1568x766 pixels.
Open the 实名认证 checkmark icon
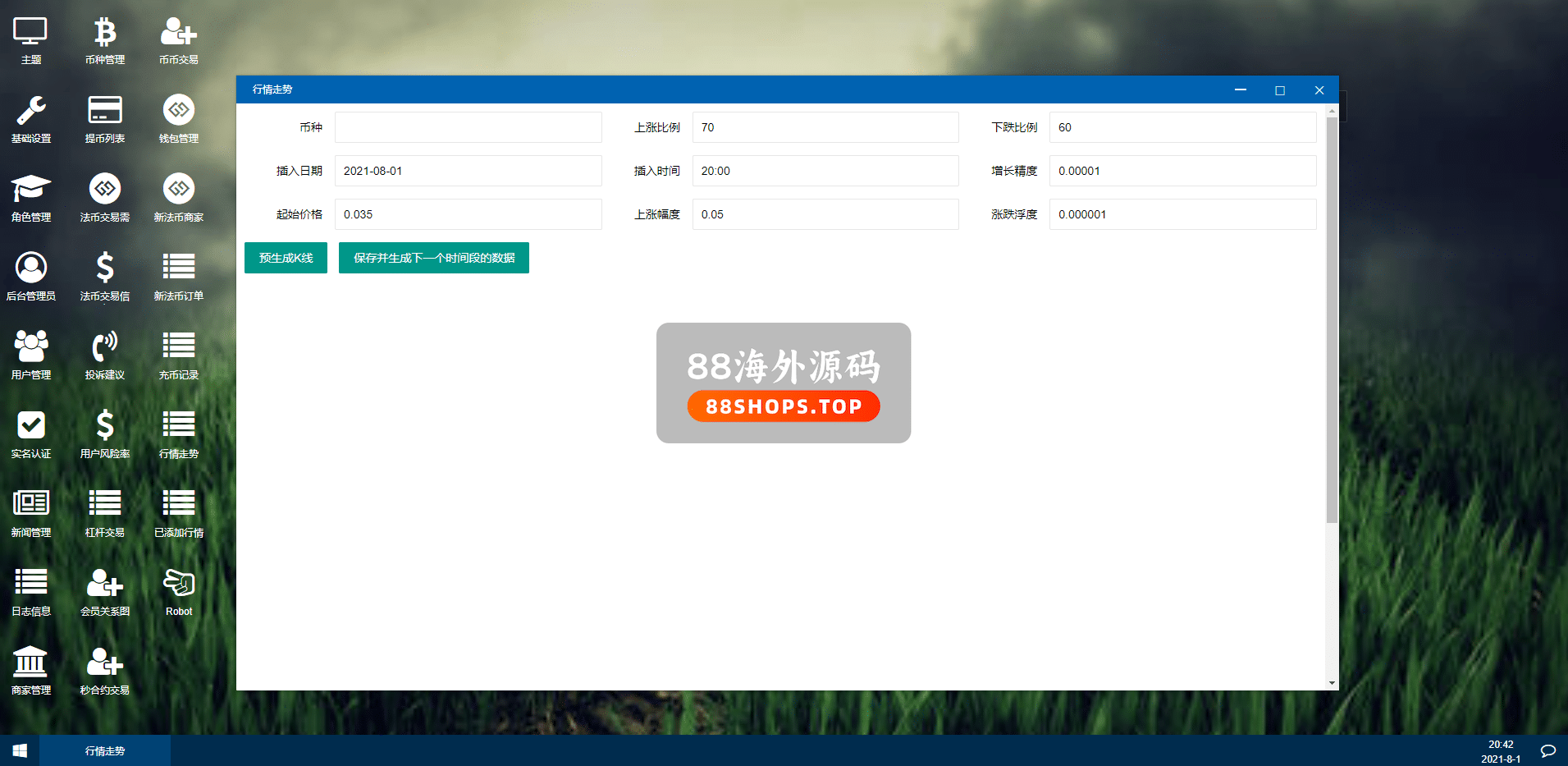point(31,426)
